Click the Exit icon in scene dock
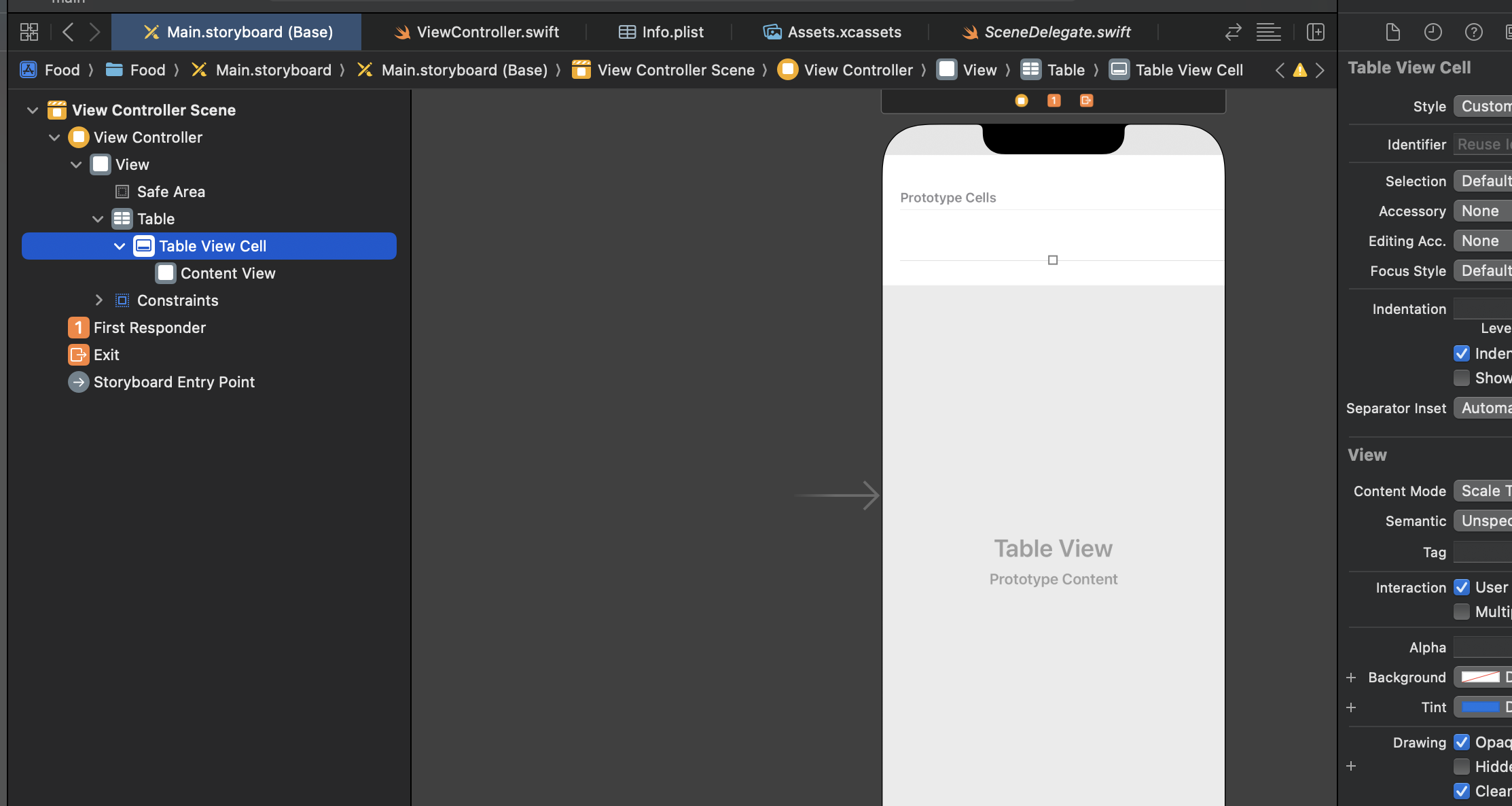The width and height of the screenshot is (1512, 806). pos(1087,101)
